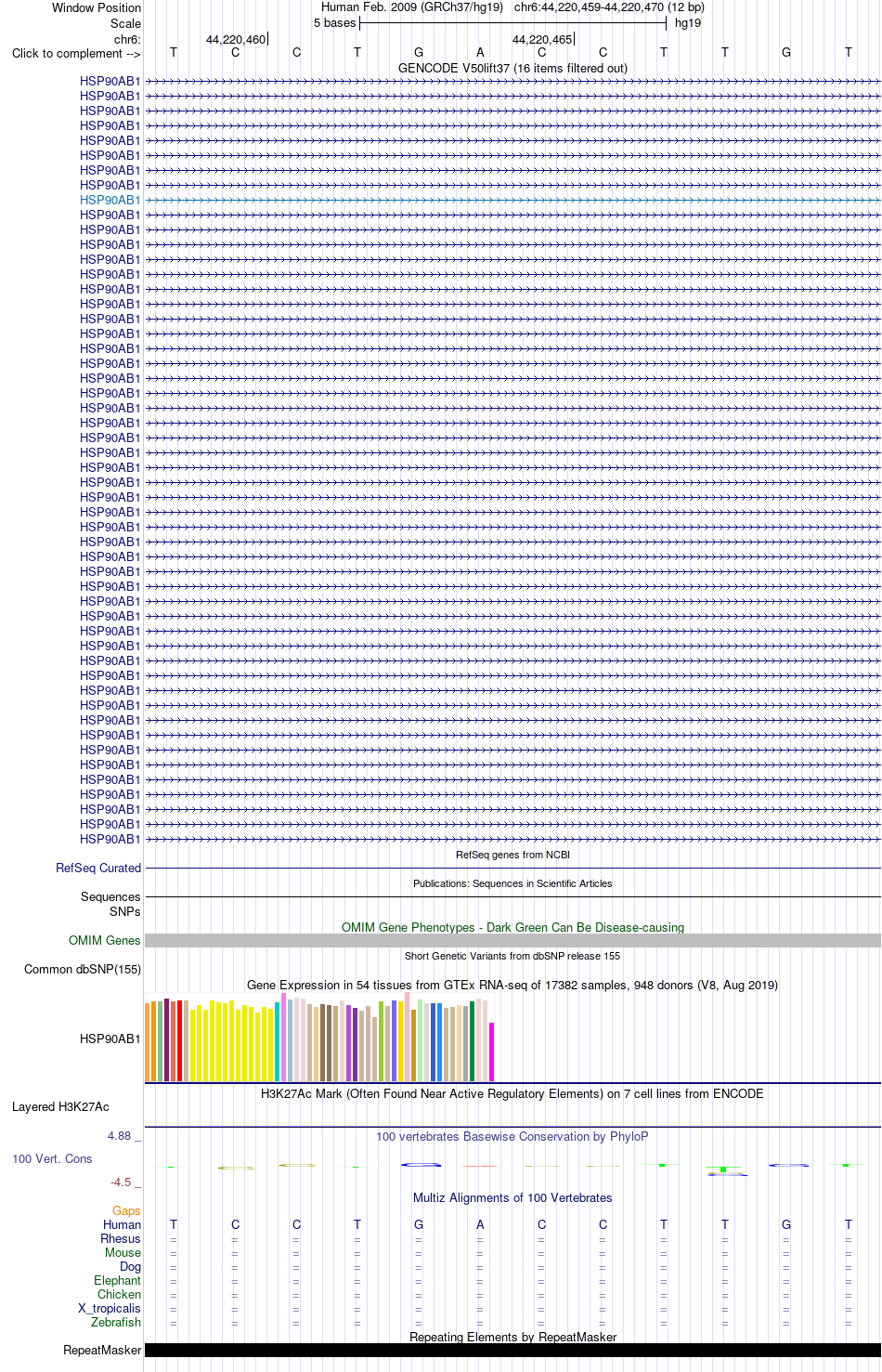Open the Multiz Alignments of 100 Vertebrates title
The image size is (882, 1372).
click(512, 1197)
